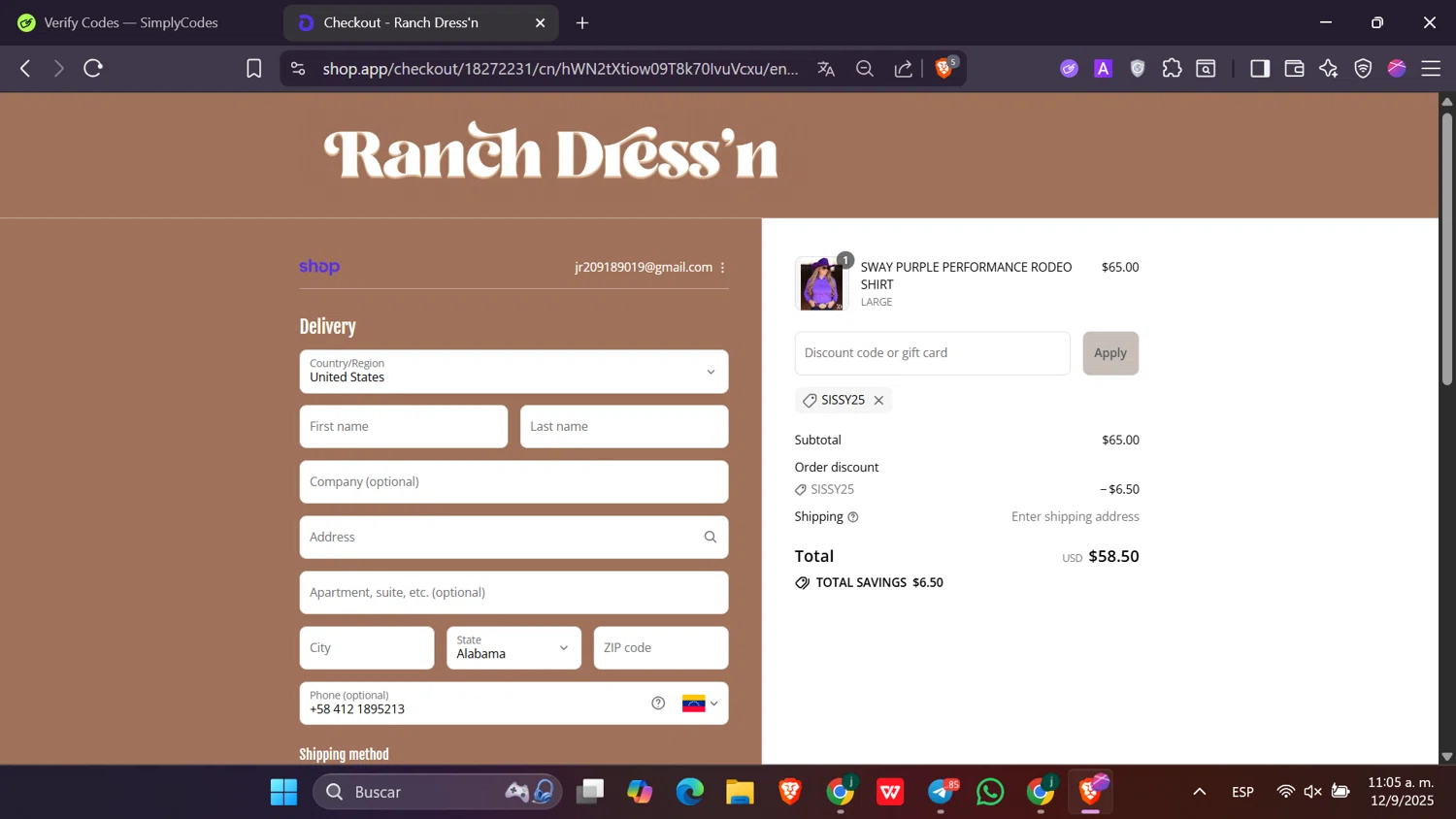Click the speaker volume tray icon

point(1313,793)
